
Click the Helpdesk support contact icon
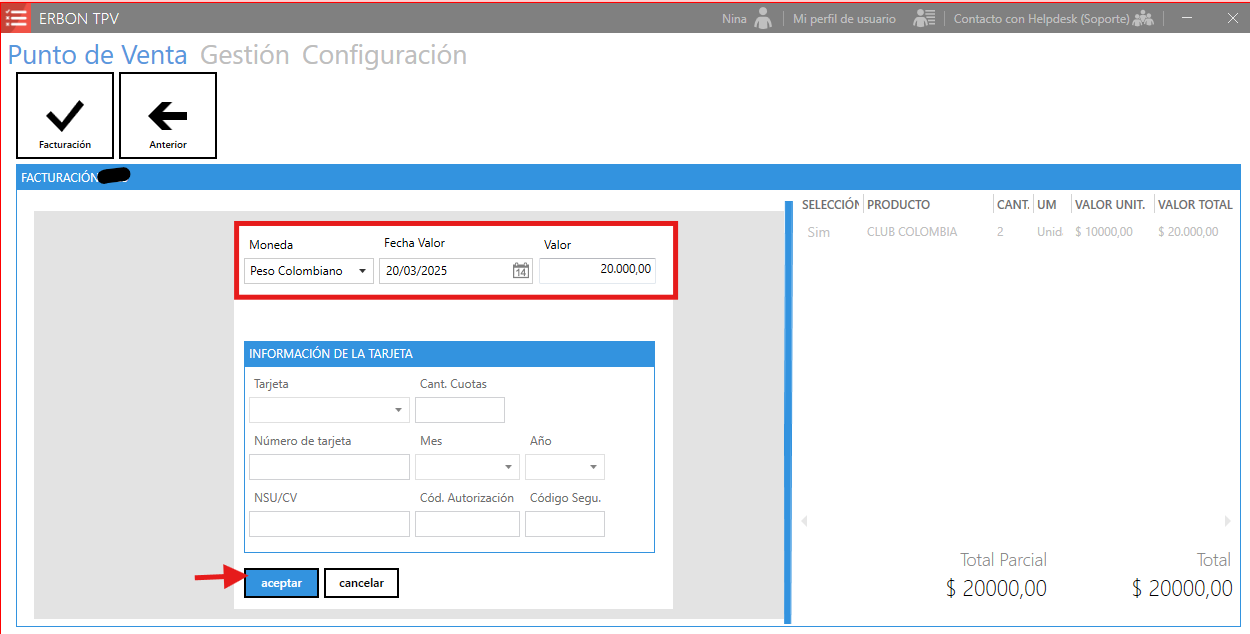click(1143, 18)
